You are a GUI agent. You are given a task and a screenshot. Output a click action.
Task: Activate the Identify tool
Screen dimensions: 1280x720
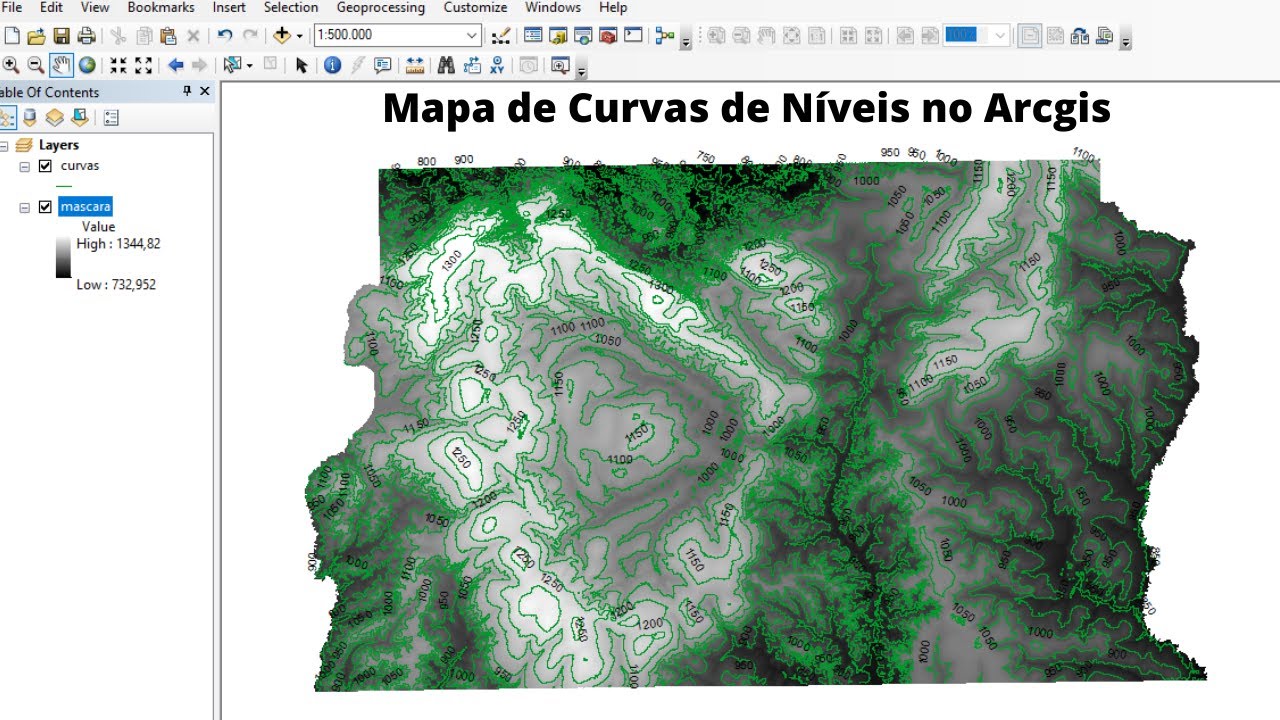pyautogui.click(x=333, y=65)
